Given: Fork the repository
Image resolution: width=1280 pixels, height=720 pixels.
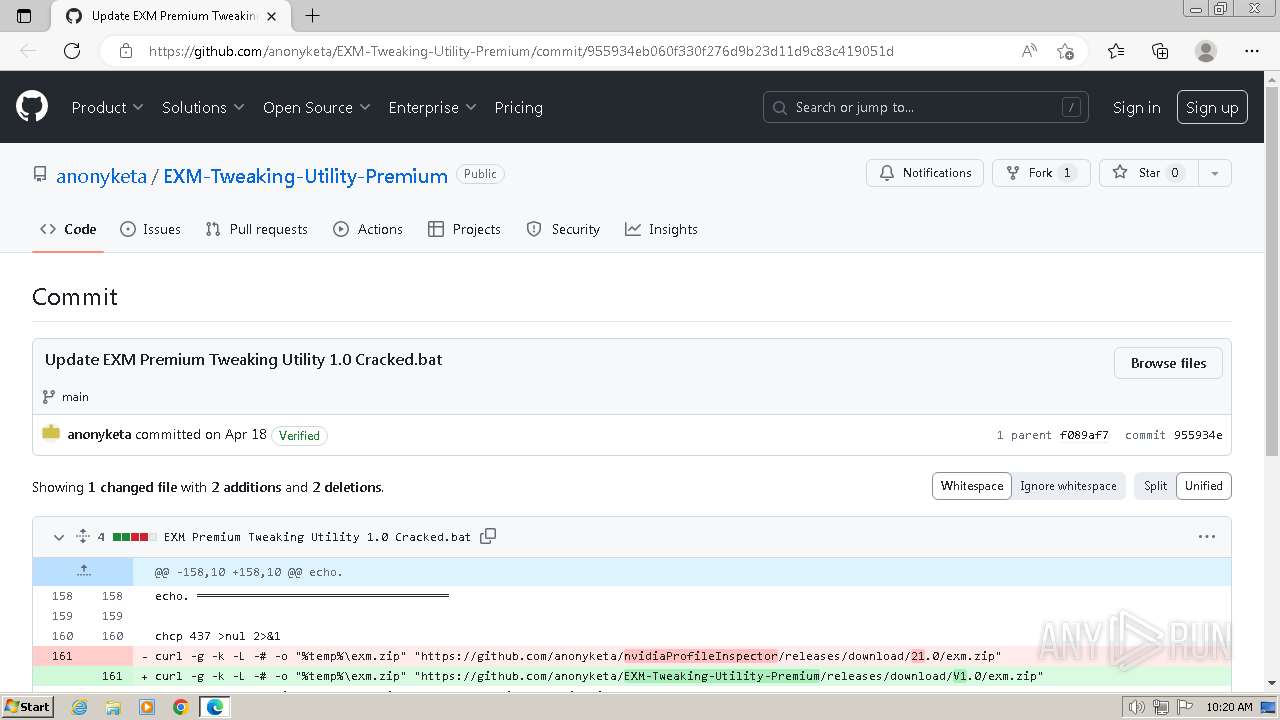Looking at the screenshot, I should coord(1041,173).
